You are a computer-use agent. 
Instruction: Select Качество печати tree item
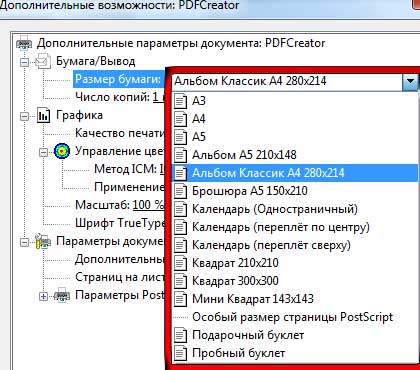[x=120, y=133]
